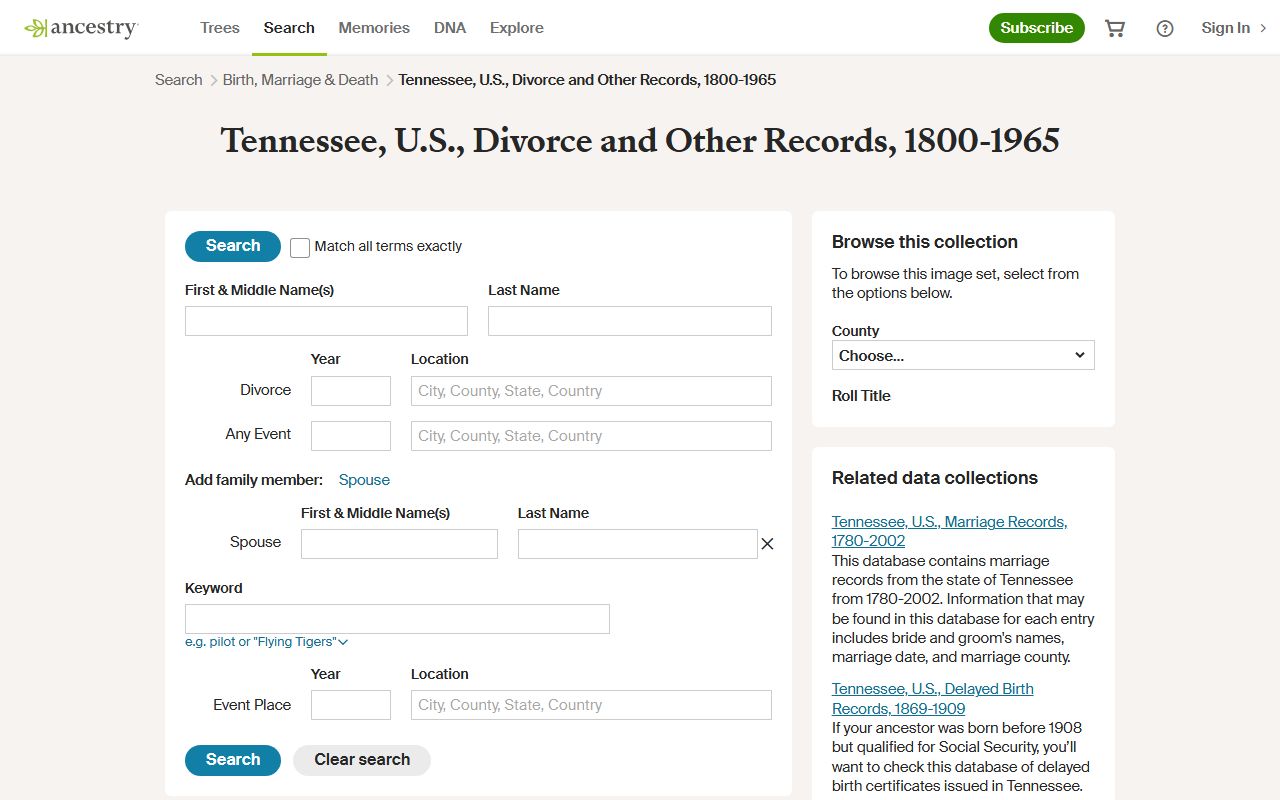
Task: Focus the main Last Name field
Action: point(630,321)
